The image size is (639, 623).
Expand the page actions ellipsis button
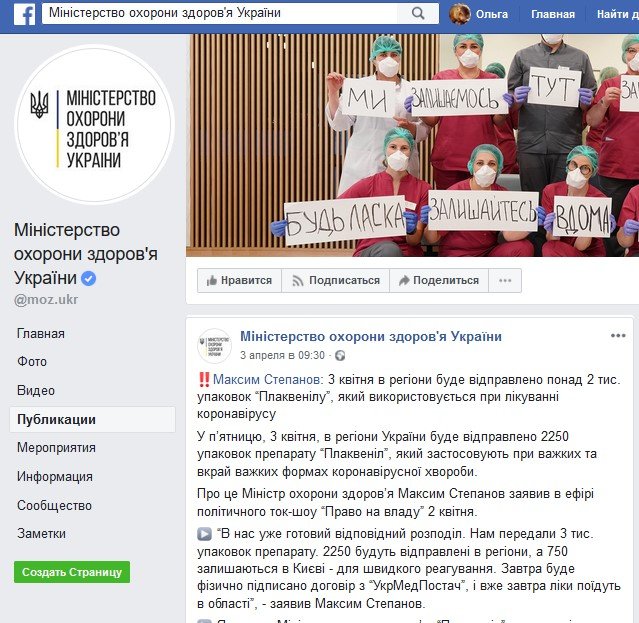click(x=505, y=280)
